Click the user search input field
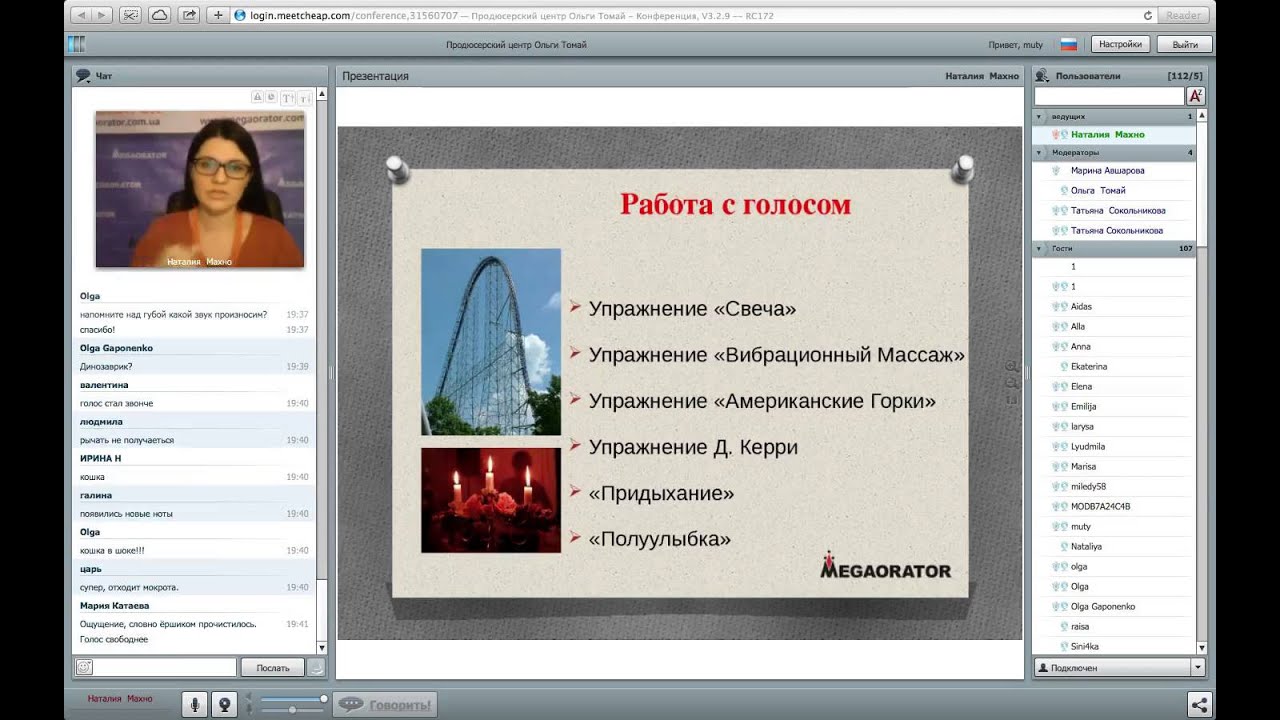Image resolution: width=1280 pixels, height=720 pixels. click(1109, 96)
